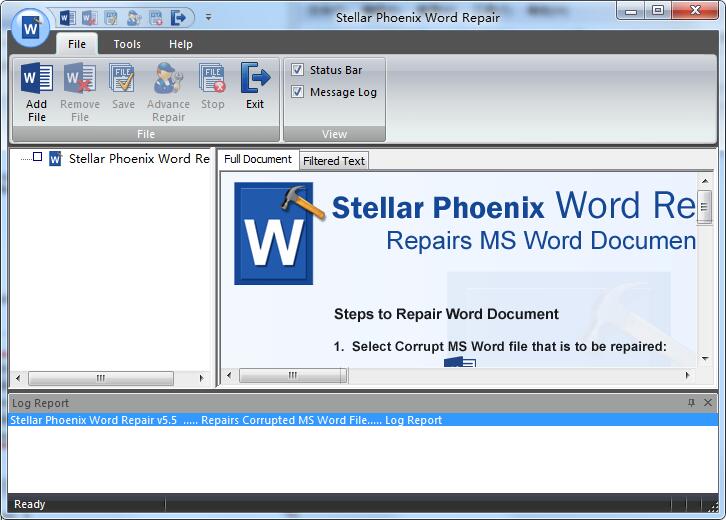Click the tree panel horizontal scrollbar thumb
The image size is (726, 520).
(x=100, y=378)
